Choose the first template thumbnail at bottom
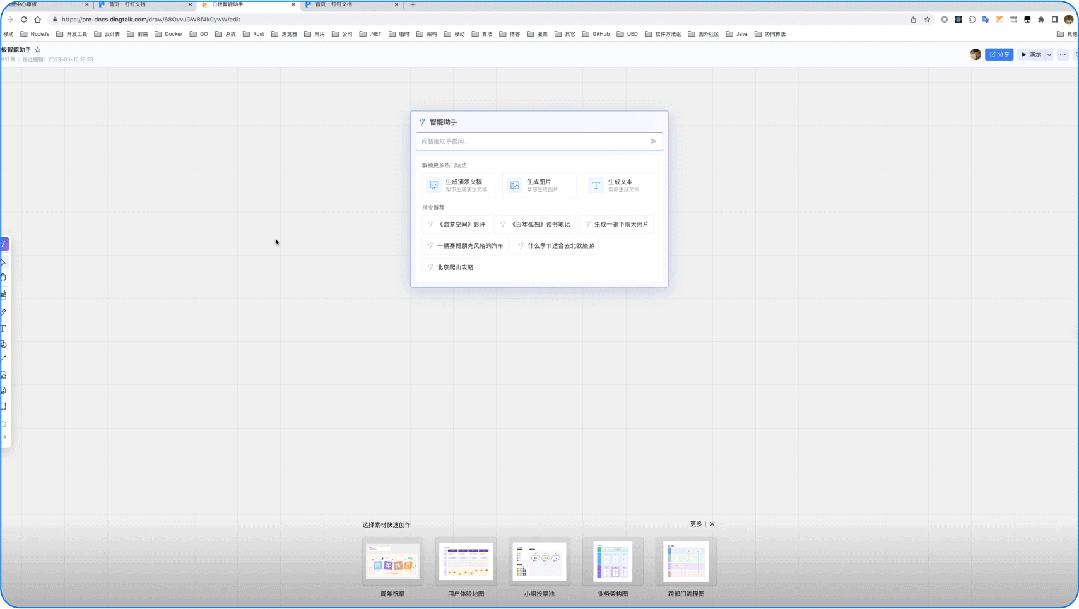 [x=392, y=562]
